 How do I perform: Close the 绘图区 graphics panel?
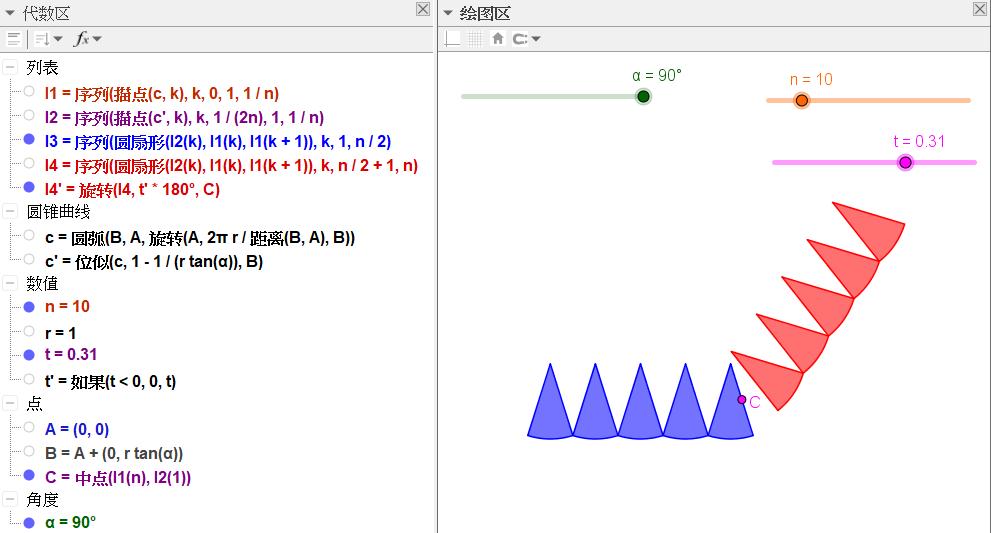coord(979,10)
